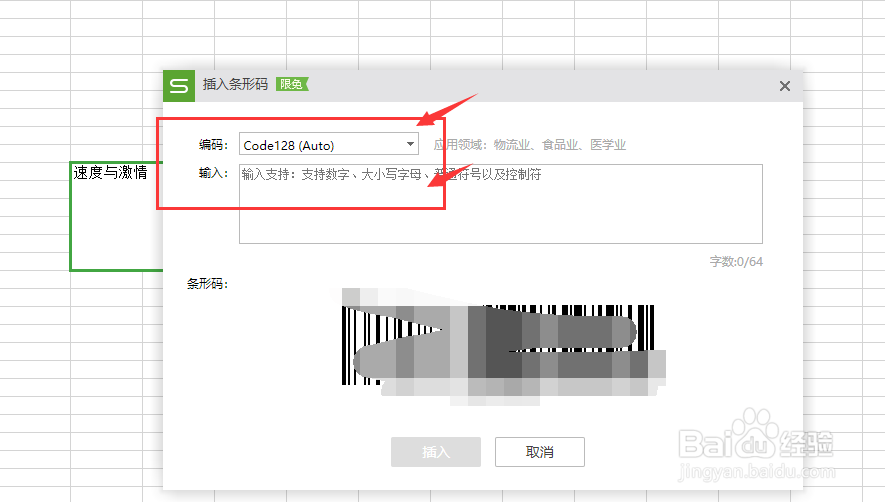The image size is (885, 502).
Task: Click the 限免 badge in title bar
Action: [x=292, y=84]
